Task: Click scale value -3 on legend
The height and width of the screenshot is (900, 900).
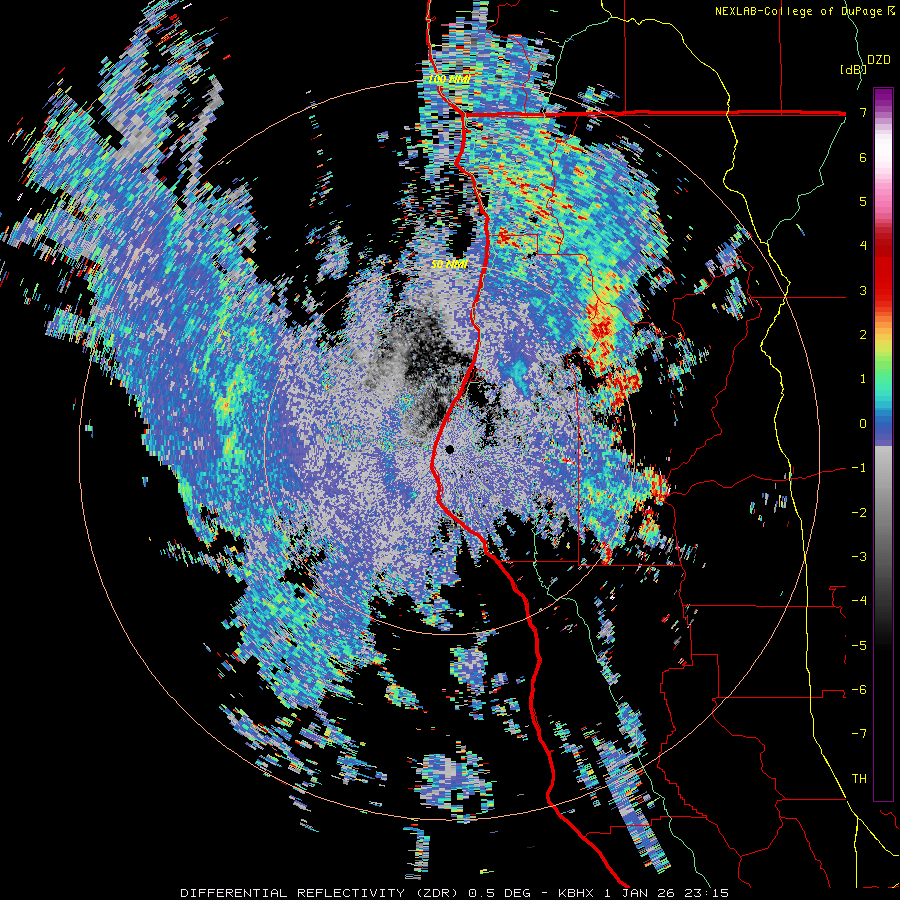Action: 859,557
